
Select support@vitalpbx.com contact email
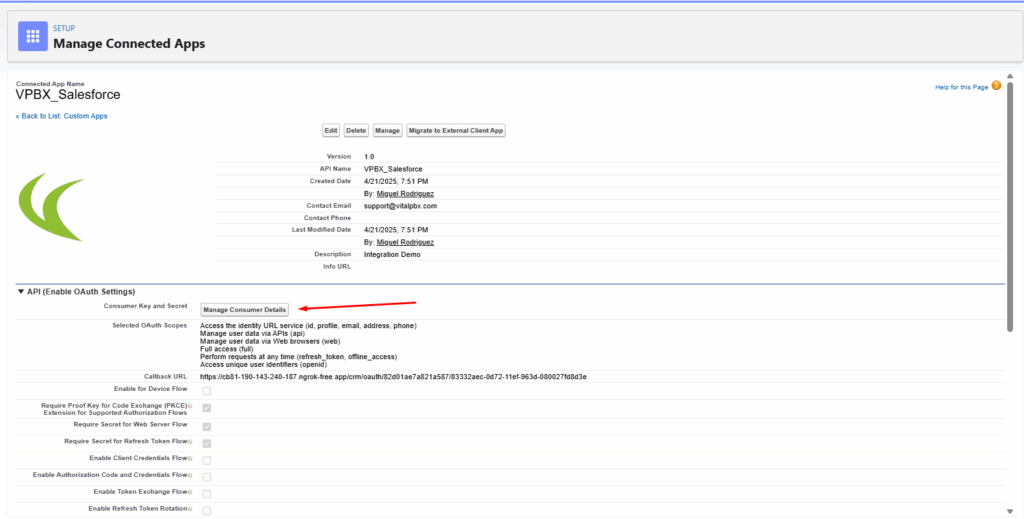[400, 206]
